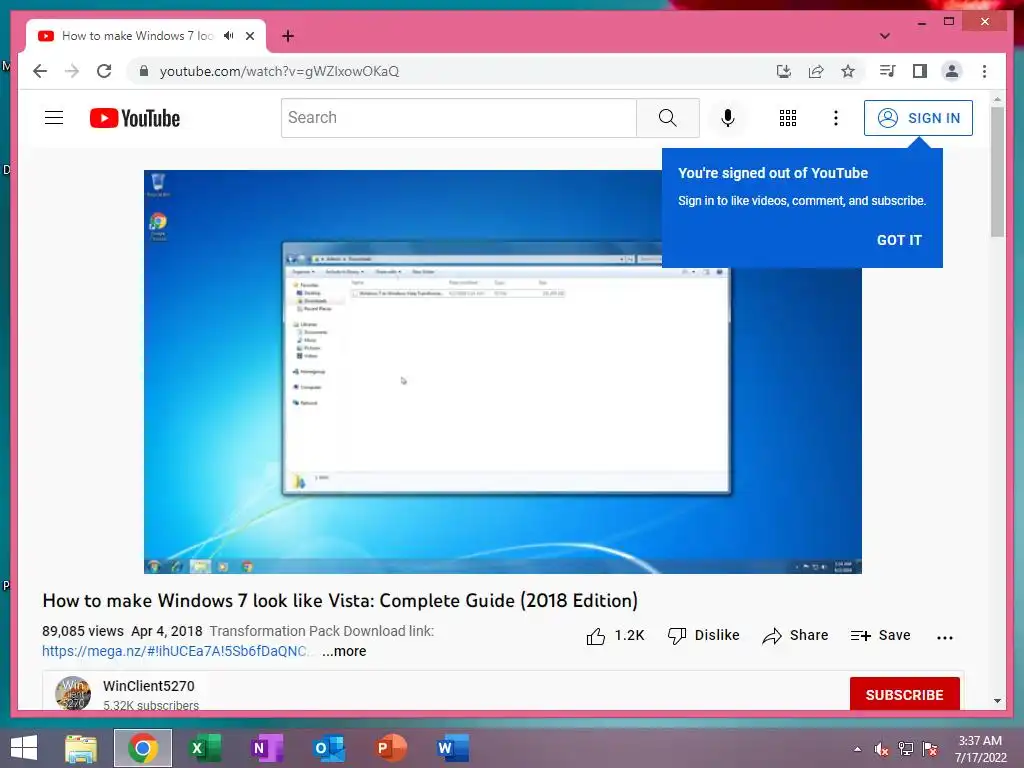View site info via the padlock icon

coord(144,71)
